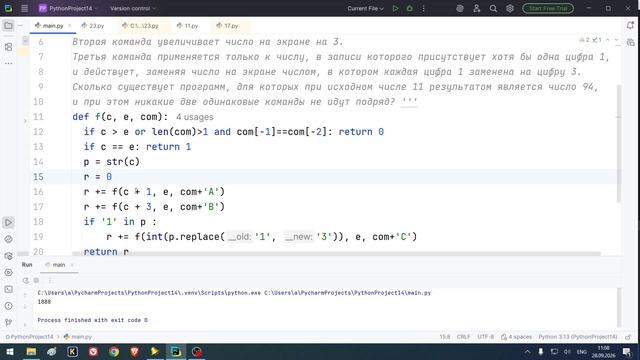Viewport: 640px width, 360px height.
Task: Open IDE settings gear icon
Action: coord(510,8)
